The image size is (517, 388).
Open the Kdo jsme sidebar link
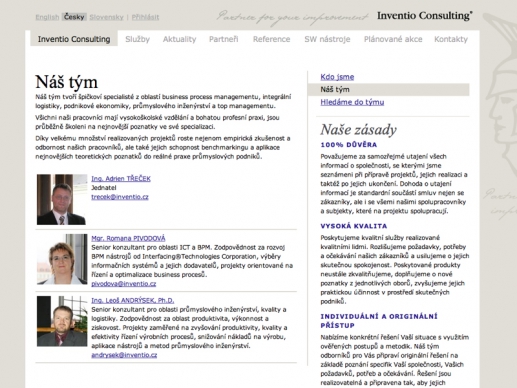click(x=337, y=77)
